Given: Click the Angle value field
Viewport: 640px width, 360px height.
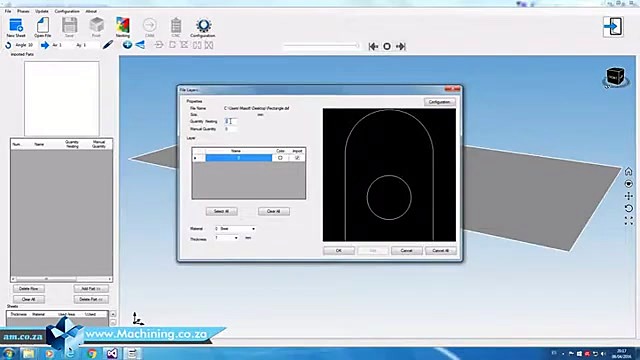Looking at the screenshot, I should pos(31,45).
